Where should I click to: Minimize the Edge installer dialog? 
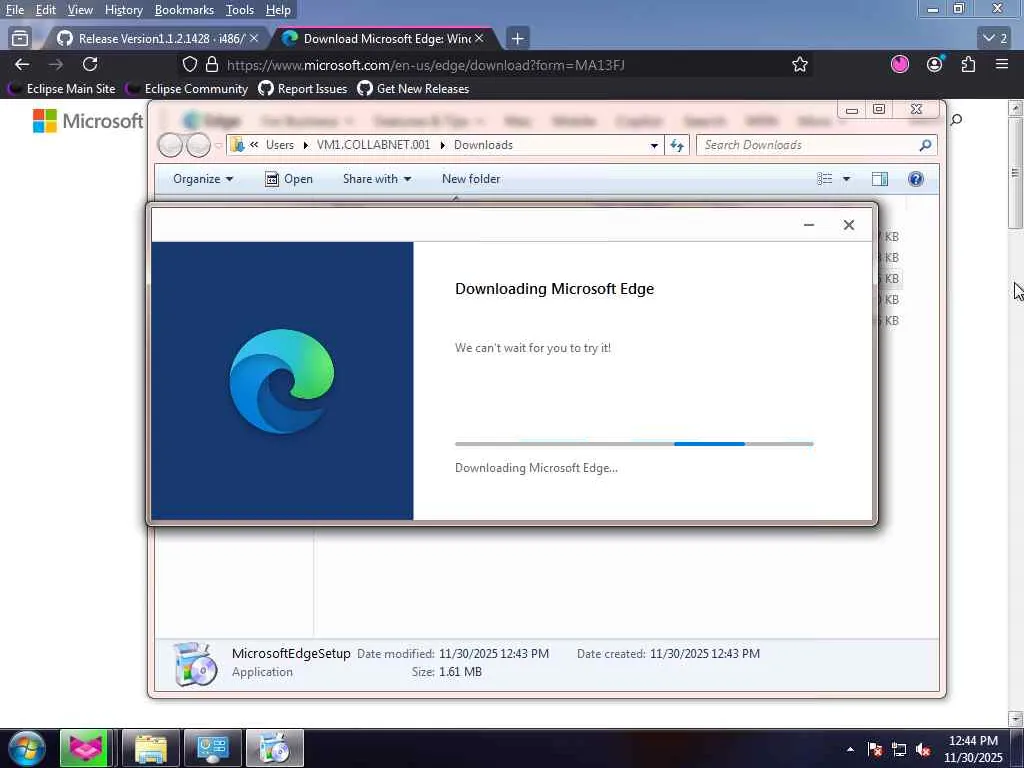click(x=808, y=225)
